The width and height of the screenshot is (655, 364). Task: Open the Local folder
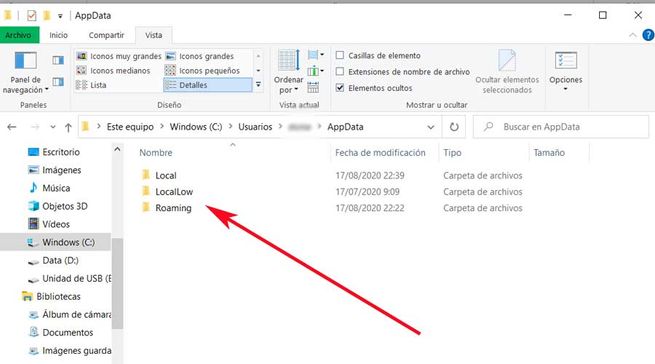tap(166, 176)
